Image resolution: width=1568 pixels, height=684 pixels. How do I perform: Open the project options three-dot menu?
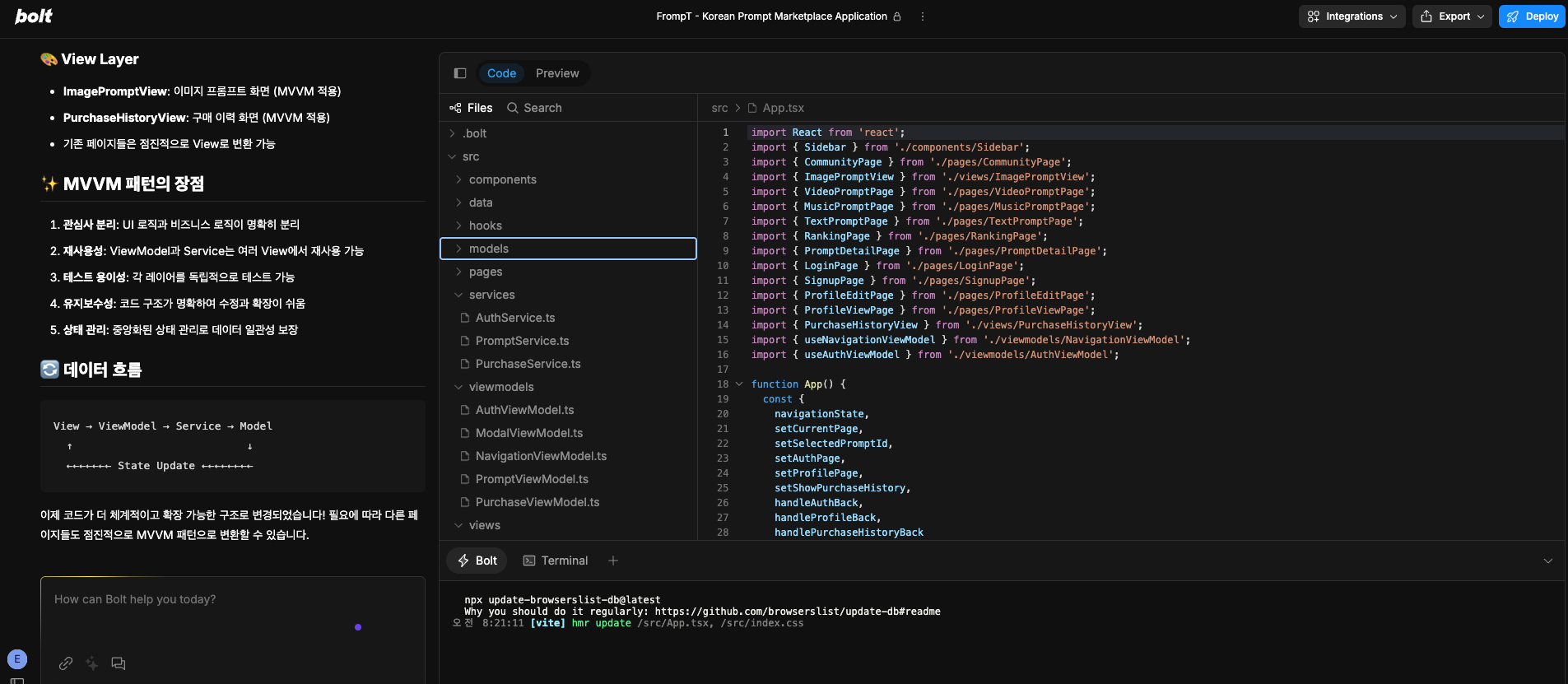(x=922, y=16)
